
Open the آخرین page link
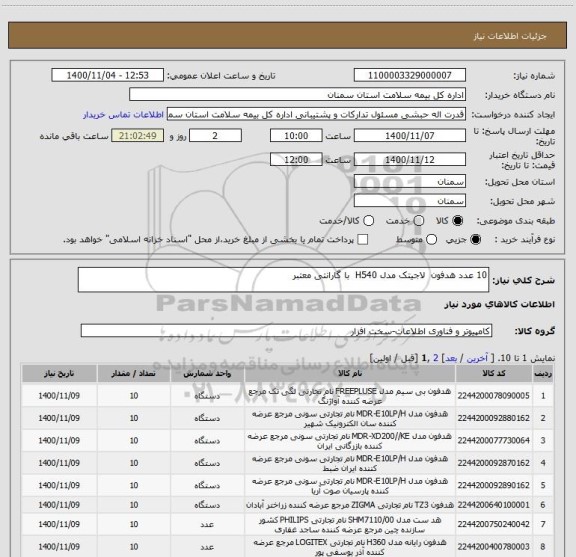[x=477, y=358]
